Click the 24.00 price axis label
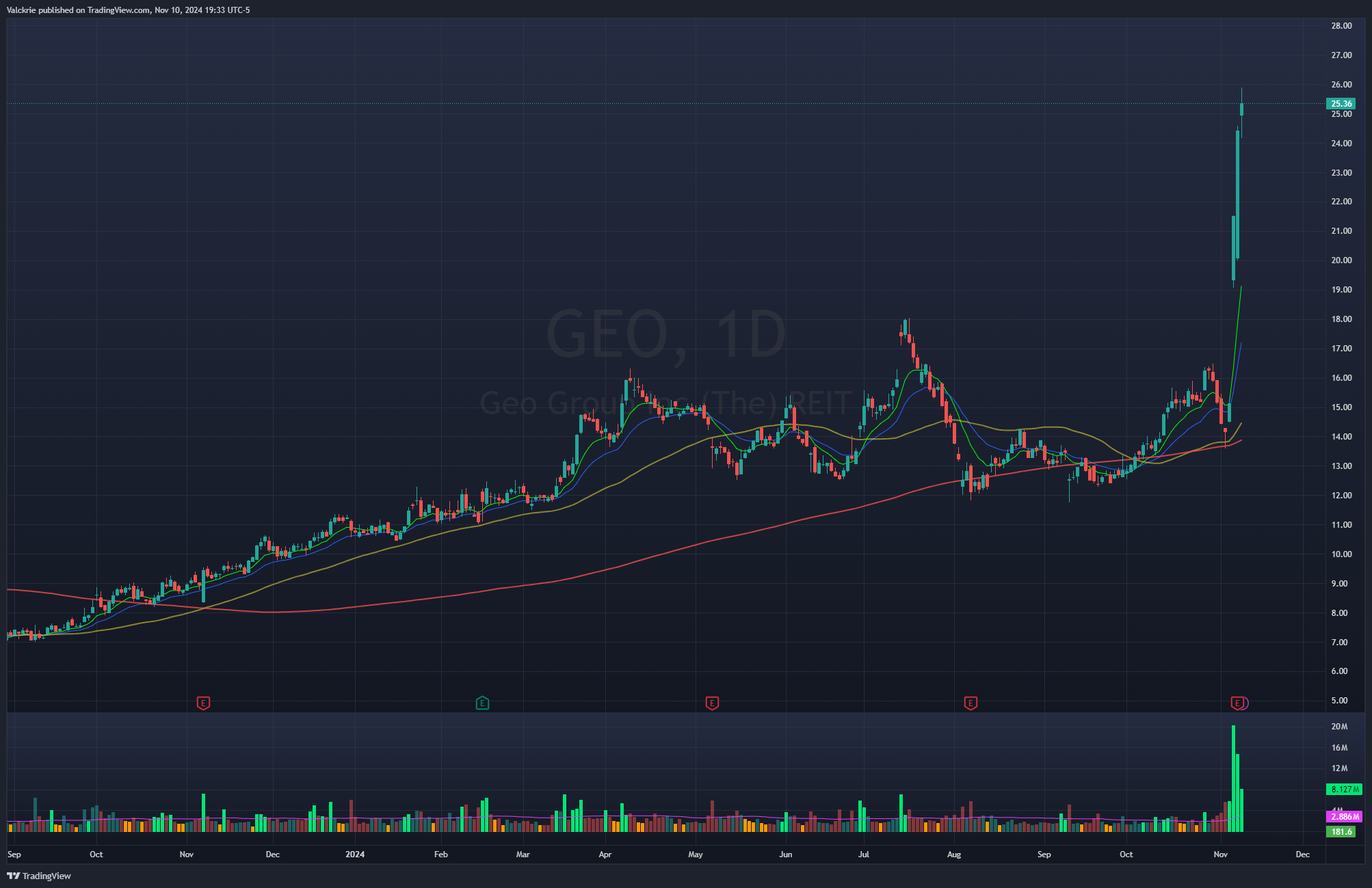The width and height of the screenshot is (1372, 888). click(1341, 144)
